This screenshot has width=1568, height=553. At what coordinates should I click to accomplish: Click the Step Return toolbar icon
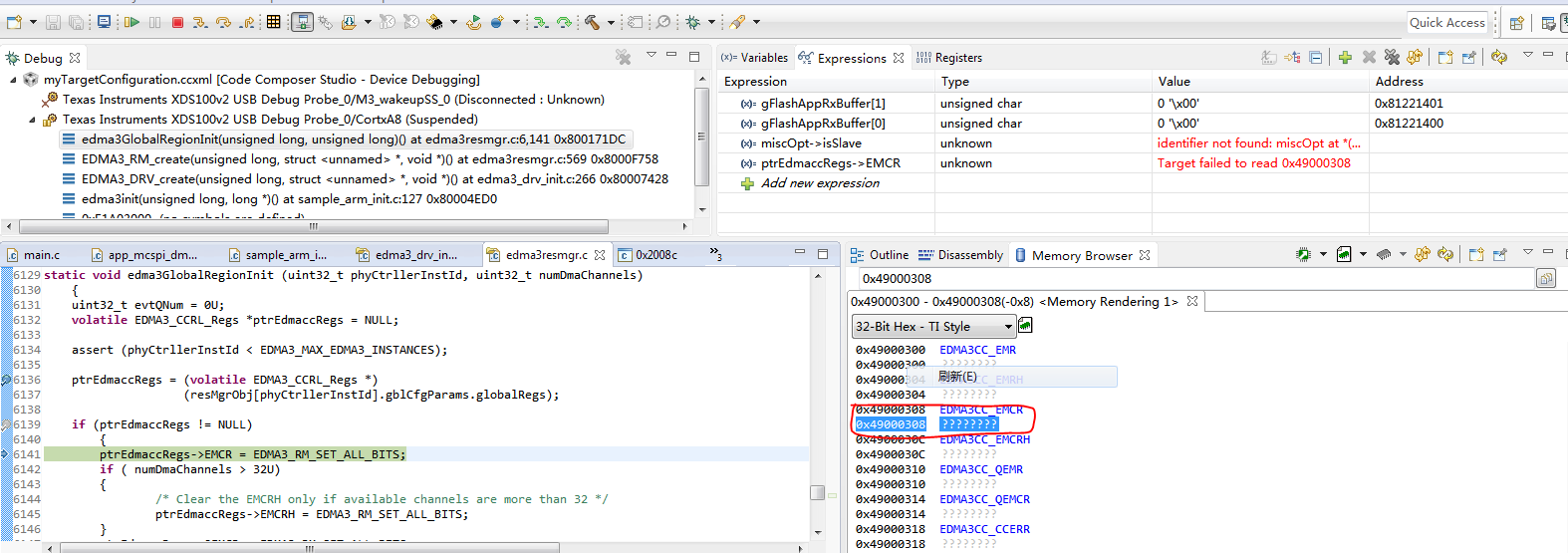(x=246, y=22)
